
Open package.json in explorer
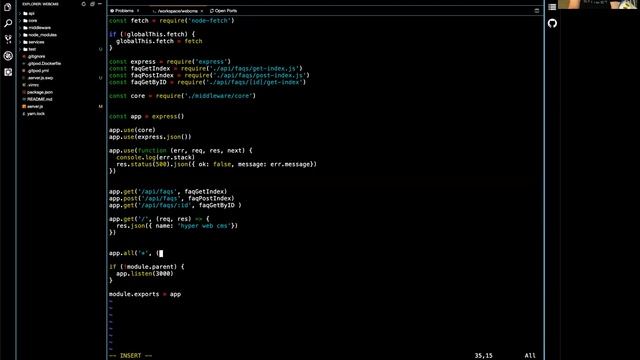(39, 92)
